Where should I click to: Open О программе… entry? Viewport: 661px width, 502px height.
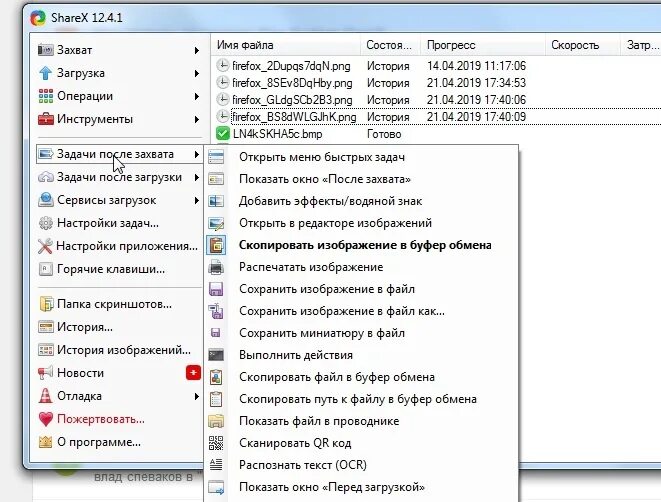click(119, 442)
